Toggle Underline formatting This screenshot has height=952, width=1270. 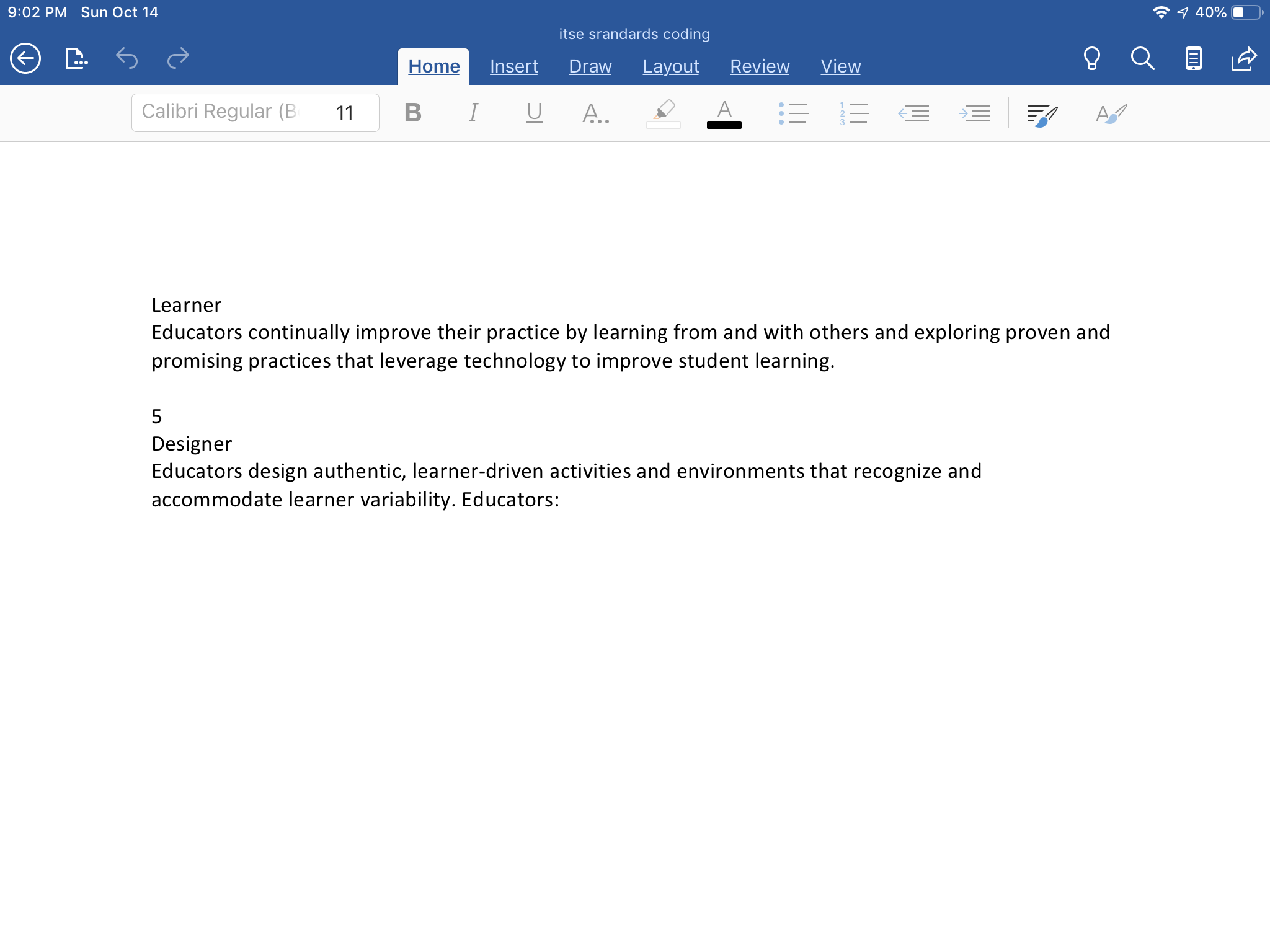tap(534, 113)
